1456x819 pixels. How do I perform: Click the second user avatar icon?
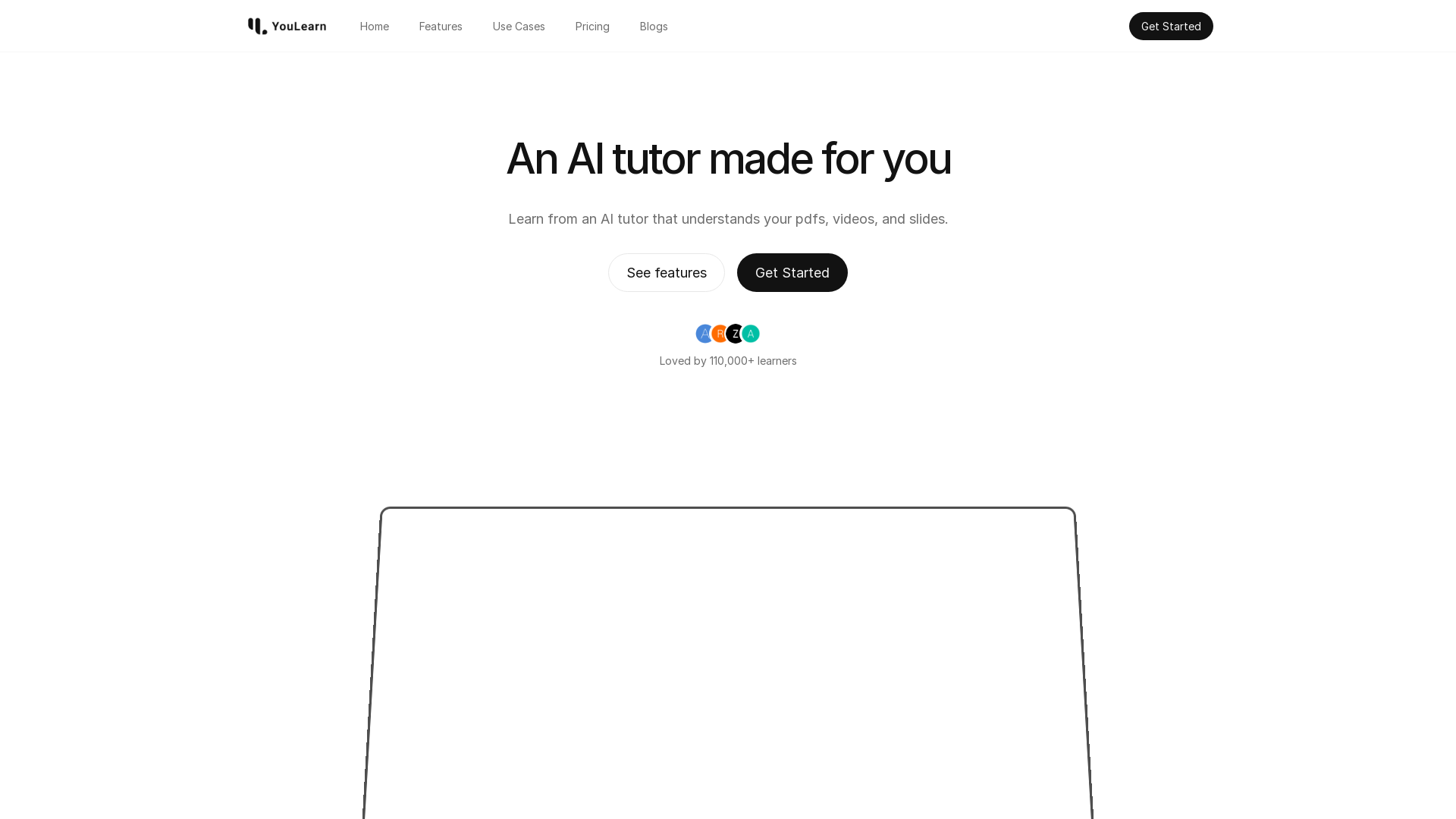pyautogui.click(x=720, y=334)
